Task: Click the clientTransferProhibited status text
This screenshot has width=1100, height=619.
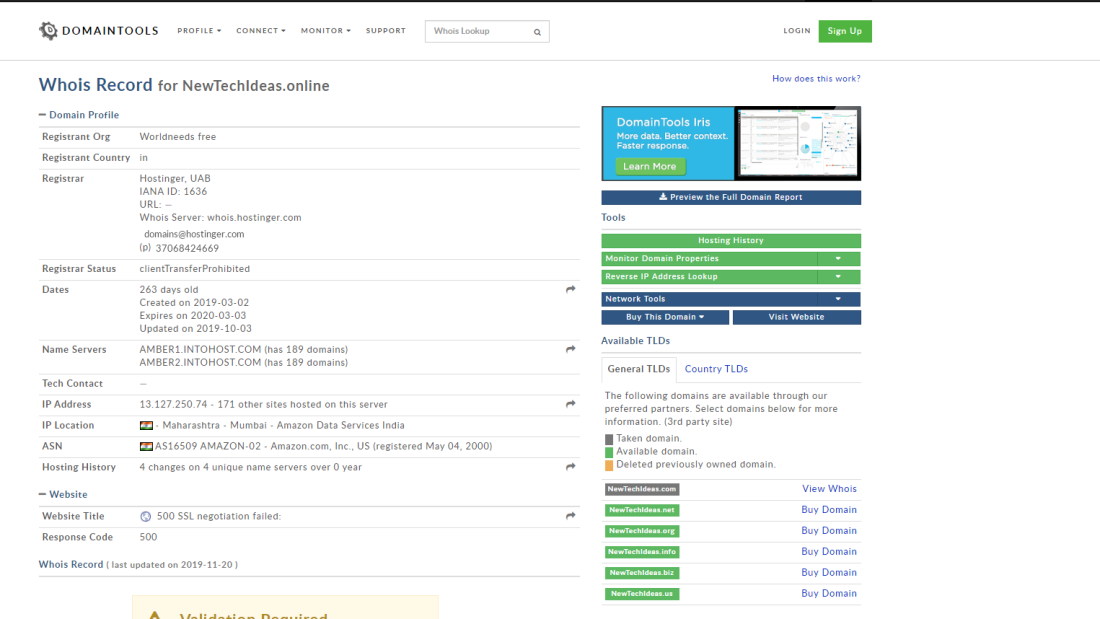Action: point(194,269)
